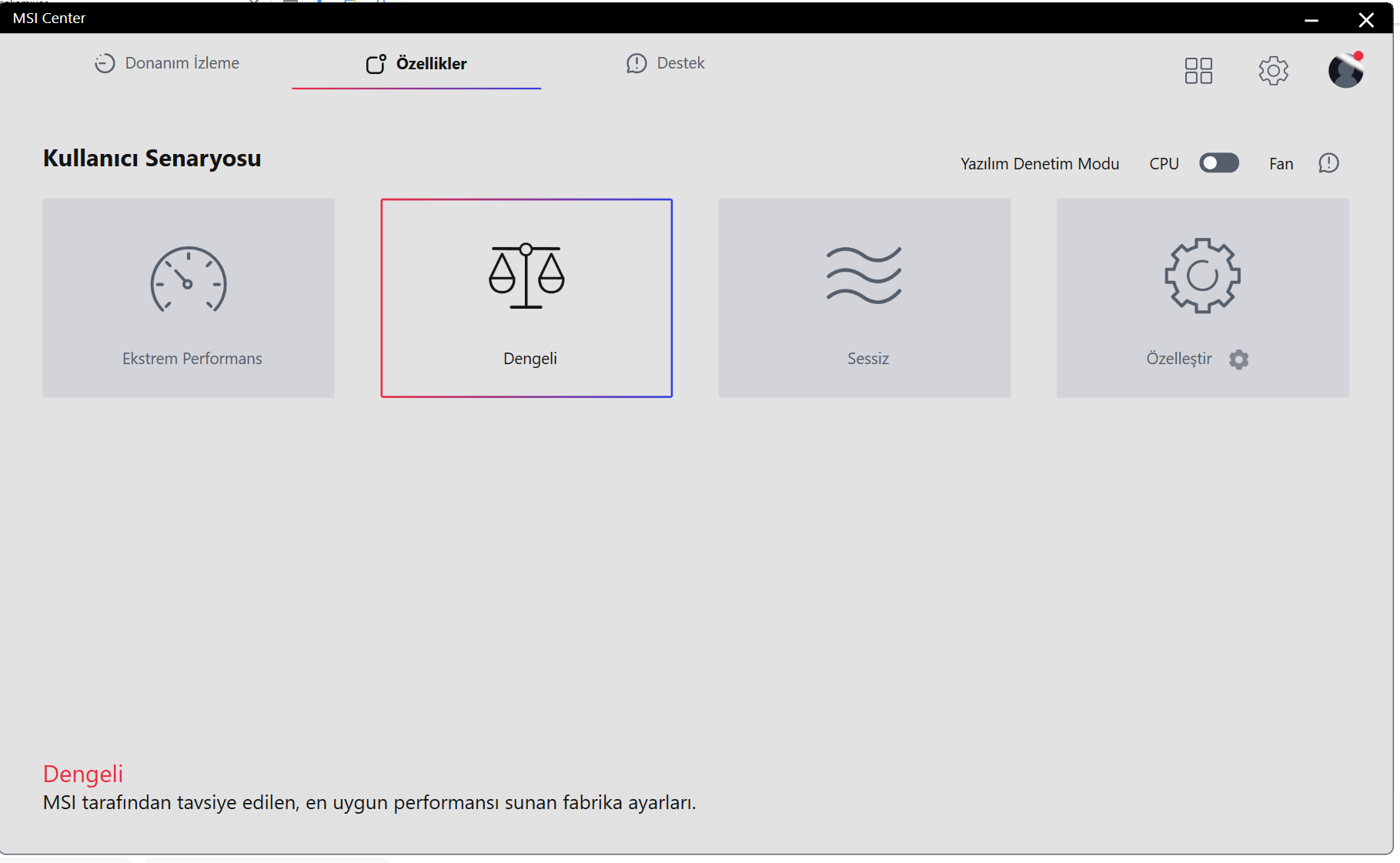Click the Kullanıcı Senaryosu heading
Screen dimensions: 1400x863
[152, 158]
